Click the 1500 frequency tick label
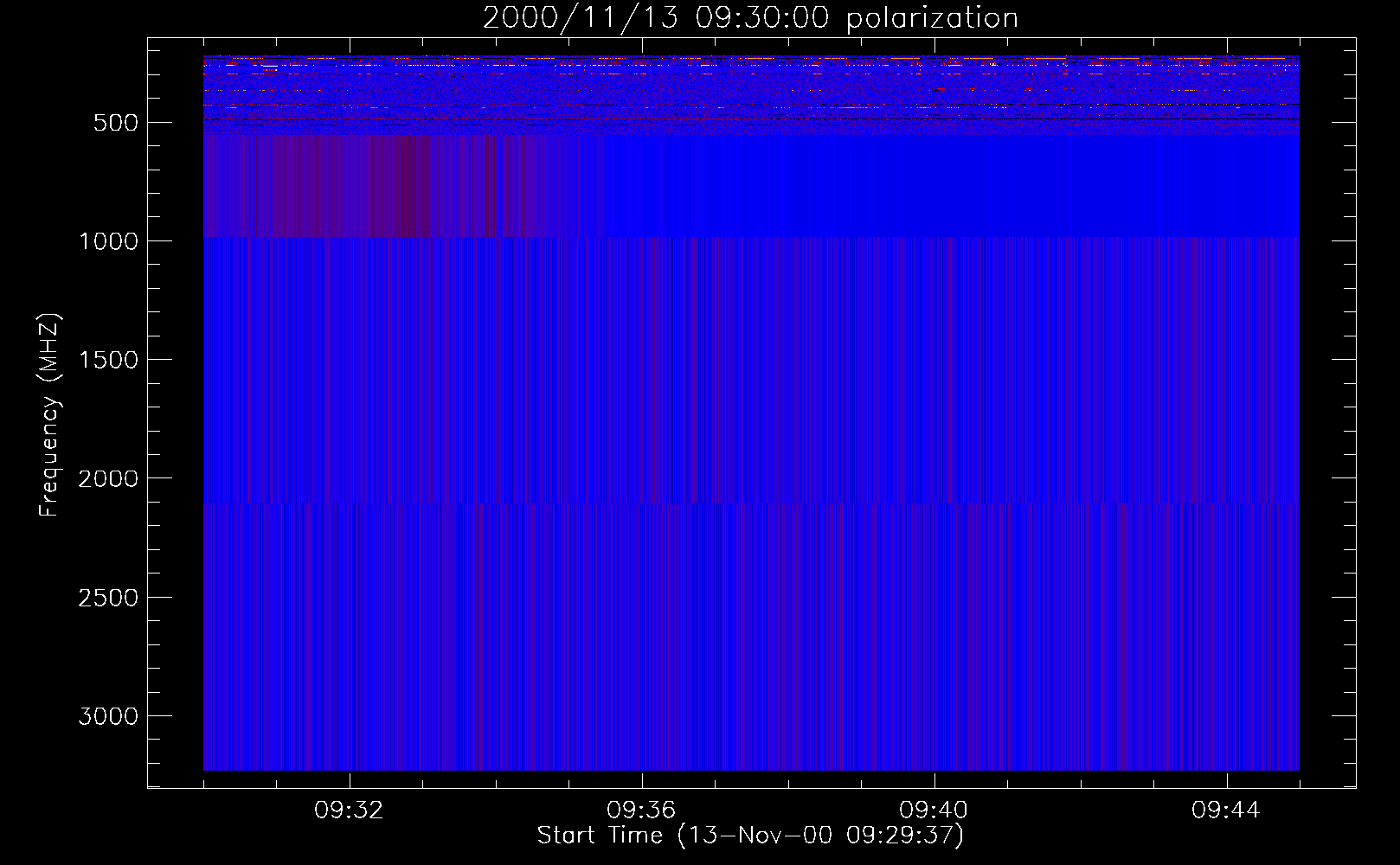 pyautogui.click(x=108, y=360)
